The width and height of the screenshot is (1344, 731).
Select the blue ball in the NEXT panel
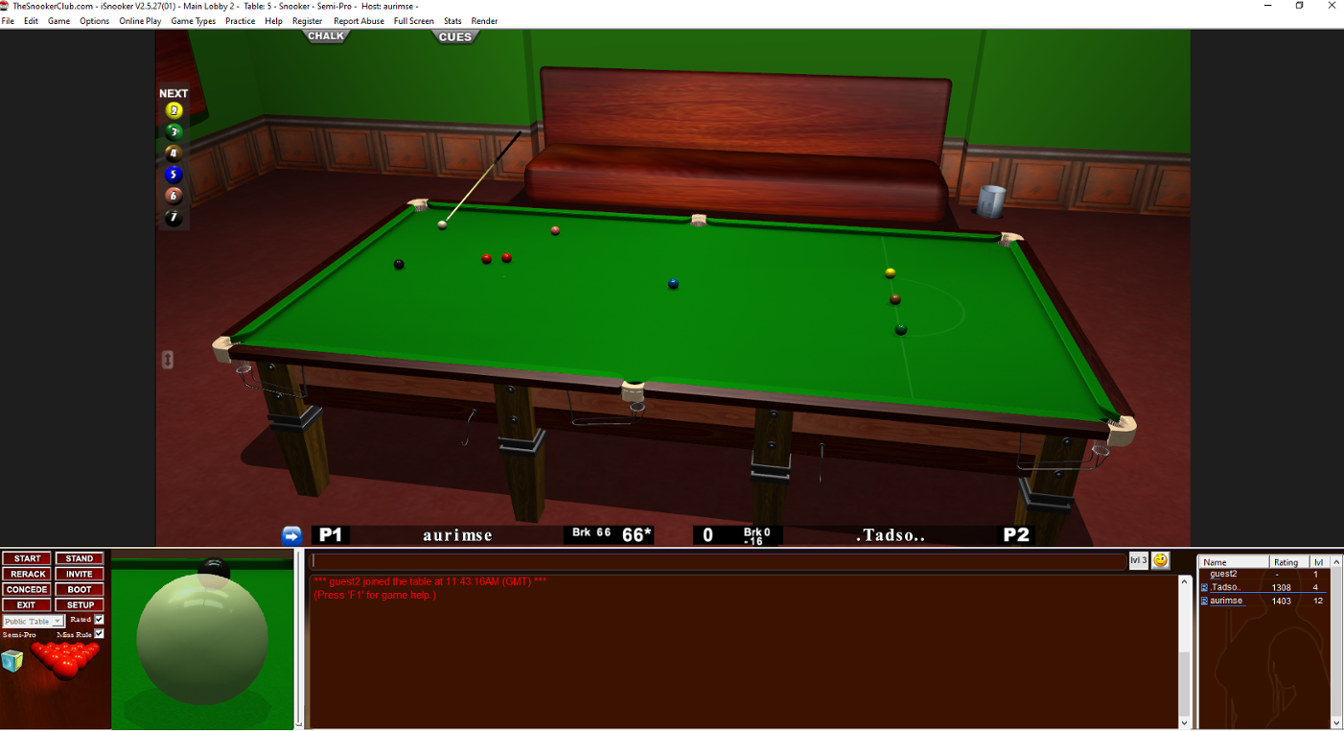point(172,173)
